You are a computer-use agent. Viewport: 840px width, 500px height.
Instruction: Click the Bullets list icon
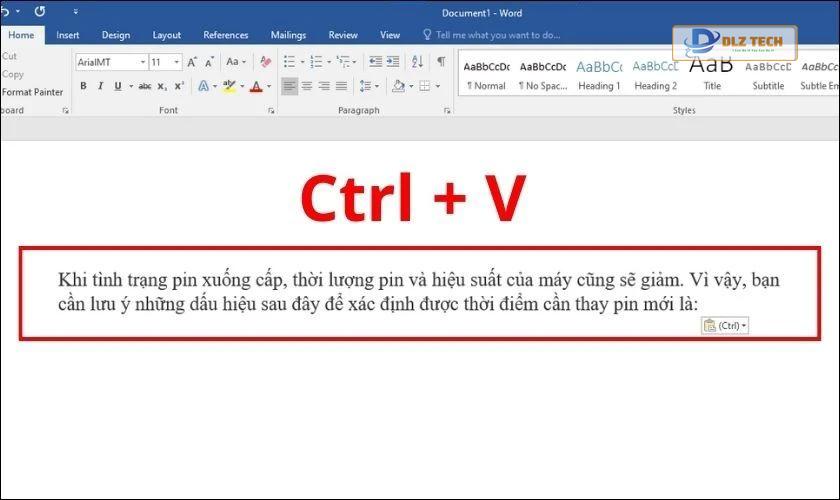pos(289,62)
